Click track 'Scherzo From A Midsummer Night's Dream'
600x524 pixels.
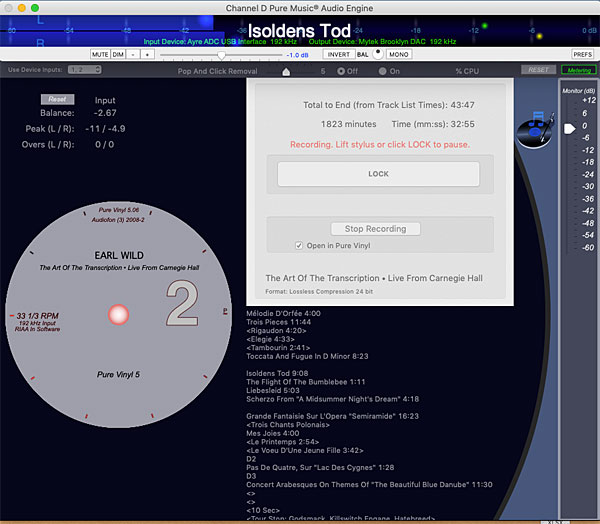(333, 399)
